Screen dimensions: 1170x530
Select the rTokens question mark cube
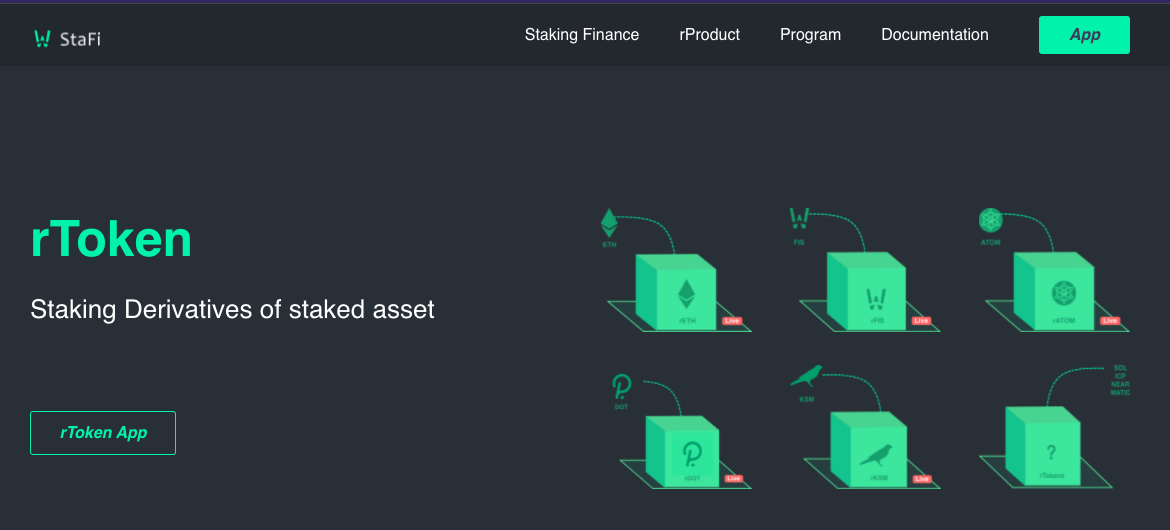point(1043,446)
